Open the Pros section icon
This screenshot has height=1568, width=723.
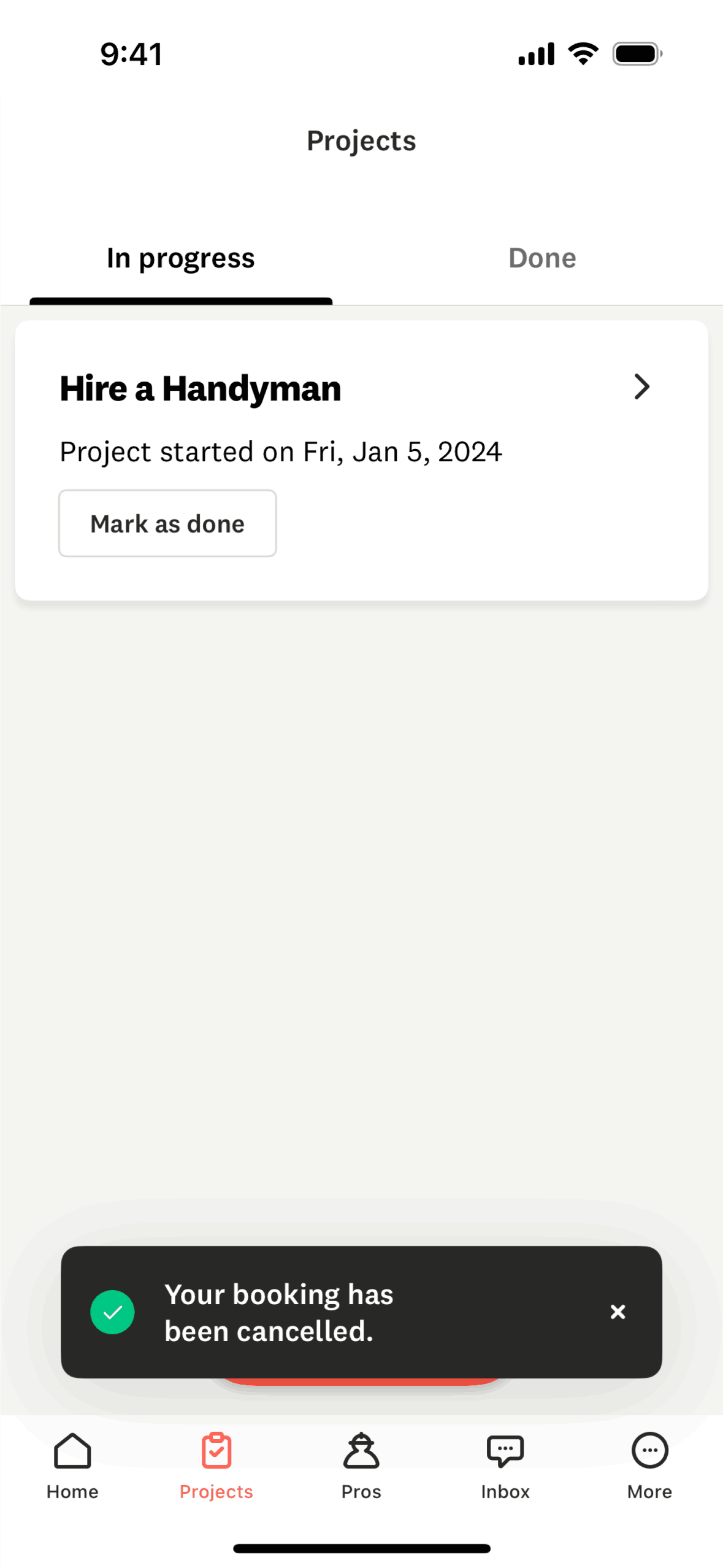tap(361, 1450)
